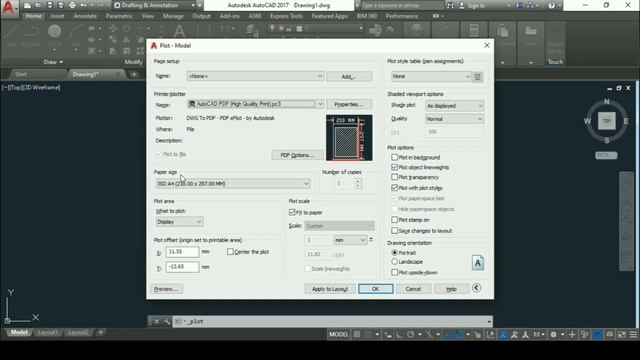Image resolution: width=640 pixels, height=360 pixels.
Task: Click the add layout plus icon
Action: [100, 333]
